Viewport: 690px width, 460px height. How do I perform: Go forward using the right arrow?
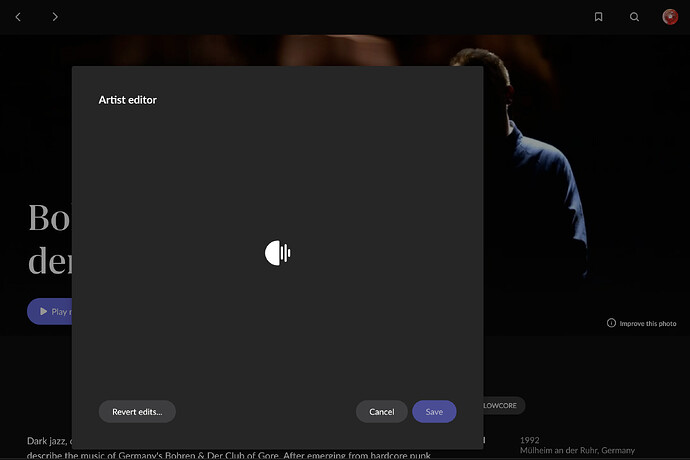point(55,17)
